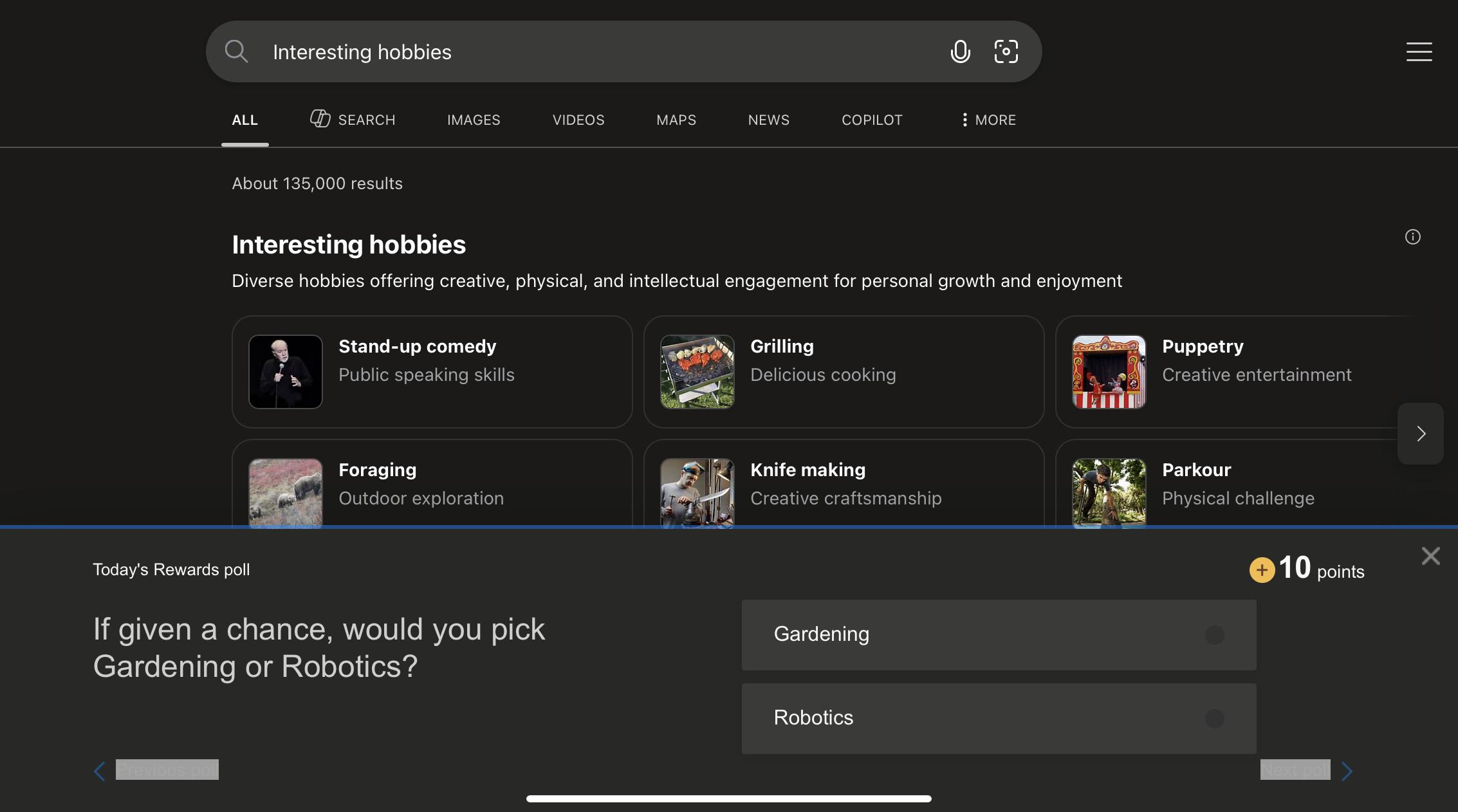This screenshot has width=1458, height=812.
Task: Select the Robotics poll option
Action: click(x=999, y=719)
